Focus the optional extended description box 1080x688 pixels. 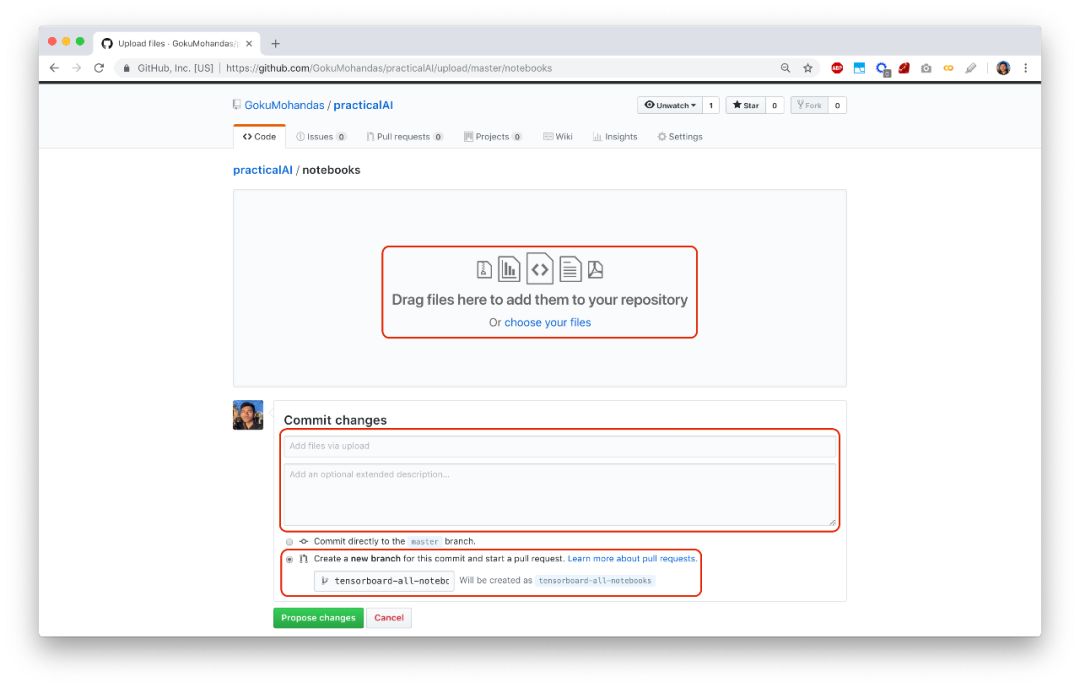click(x=560, y=494)
